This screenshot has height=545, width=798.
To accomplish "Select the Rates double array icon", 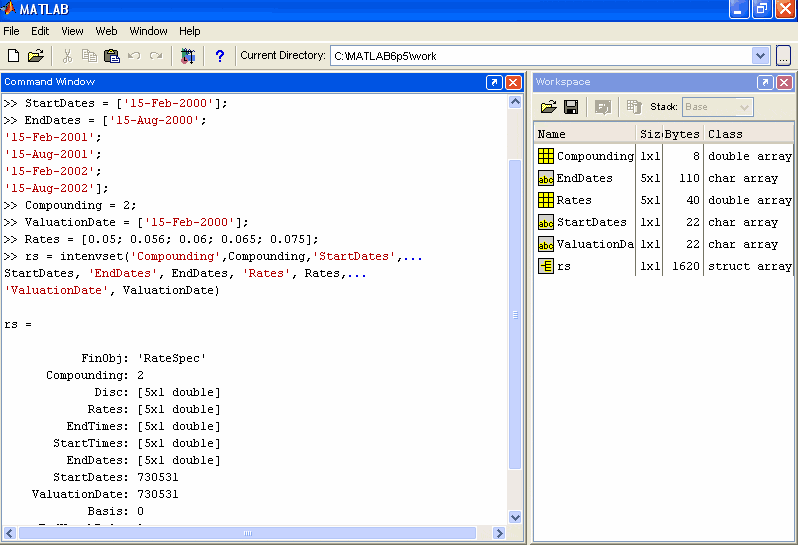I will 546,200.
